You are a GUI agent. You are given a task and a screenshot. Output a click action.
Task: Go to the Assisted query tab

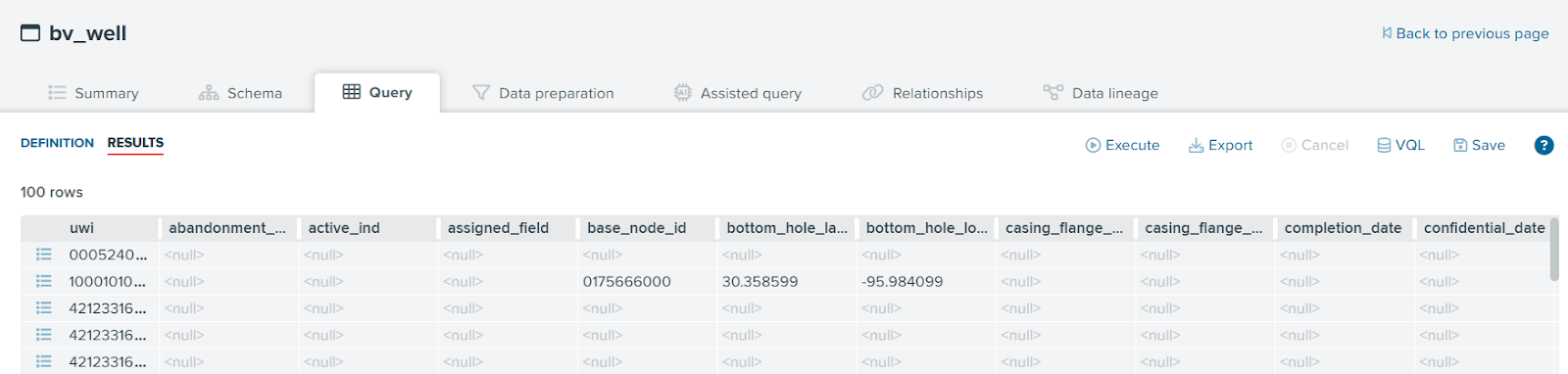click(737, 93)
